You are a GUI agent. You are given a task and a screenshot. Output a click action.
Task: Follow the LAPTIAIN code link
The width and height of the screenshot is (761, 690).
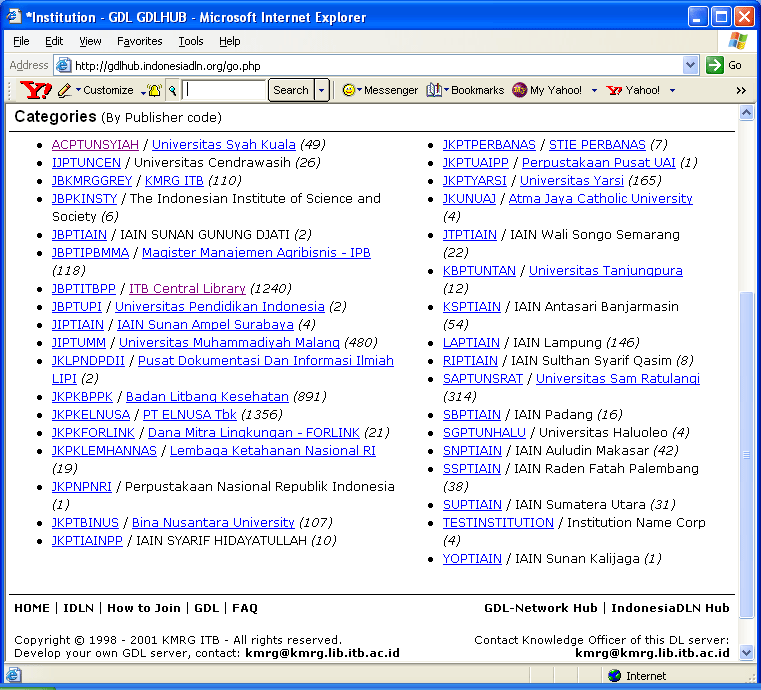[471, 343]
